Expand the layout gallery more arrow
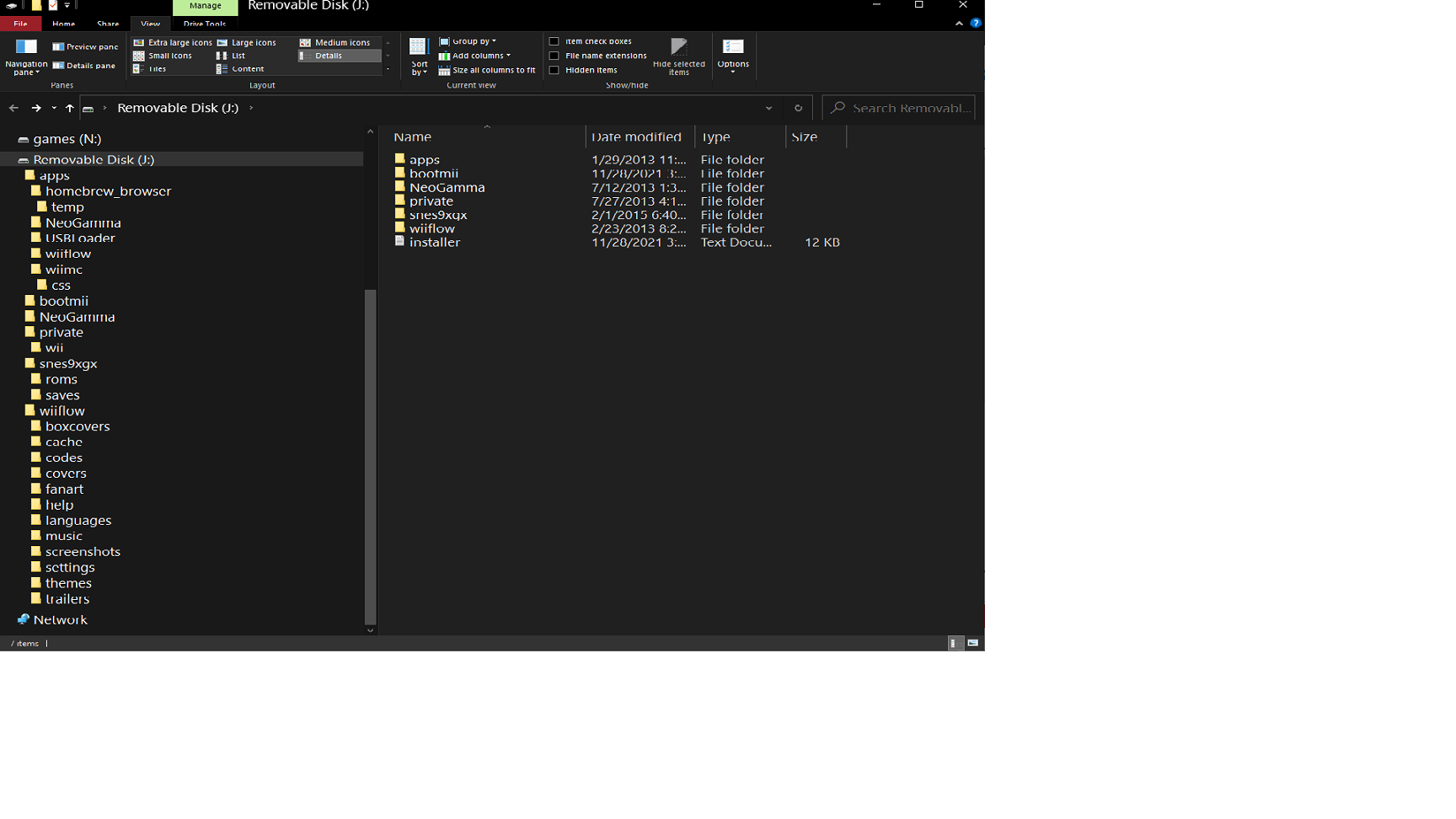The width and height of the screenshot is (1456, 819). (x=388, y=70)
